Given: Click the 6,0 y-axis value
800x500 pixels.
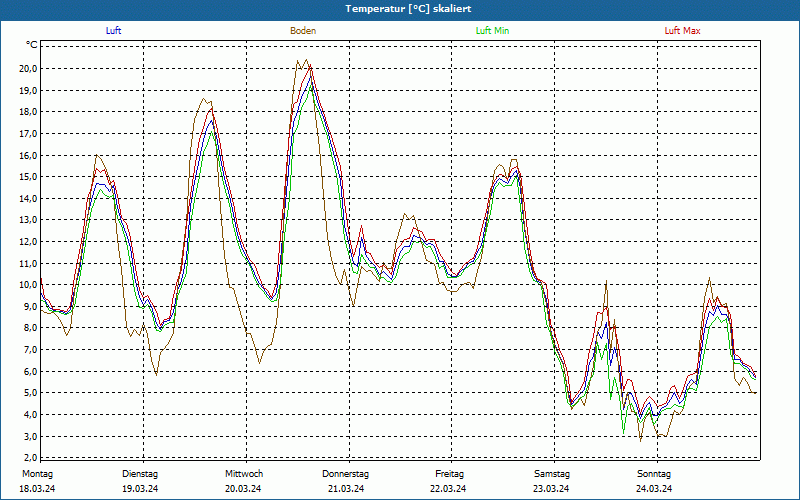Looking at the screenshot, I should coord(30,371).
